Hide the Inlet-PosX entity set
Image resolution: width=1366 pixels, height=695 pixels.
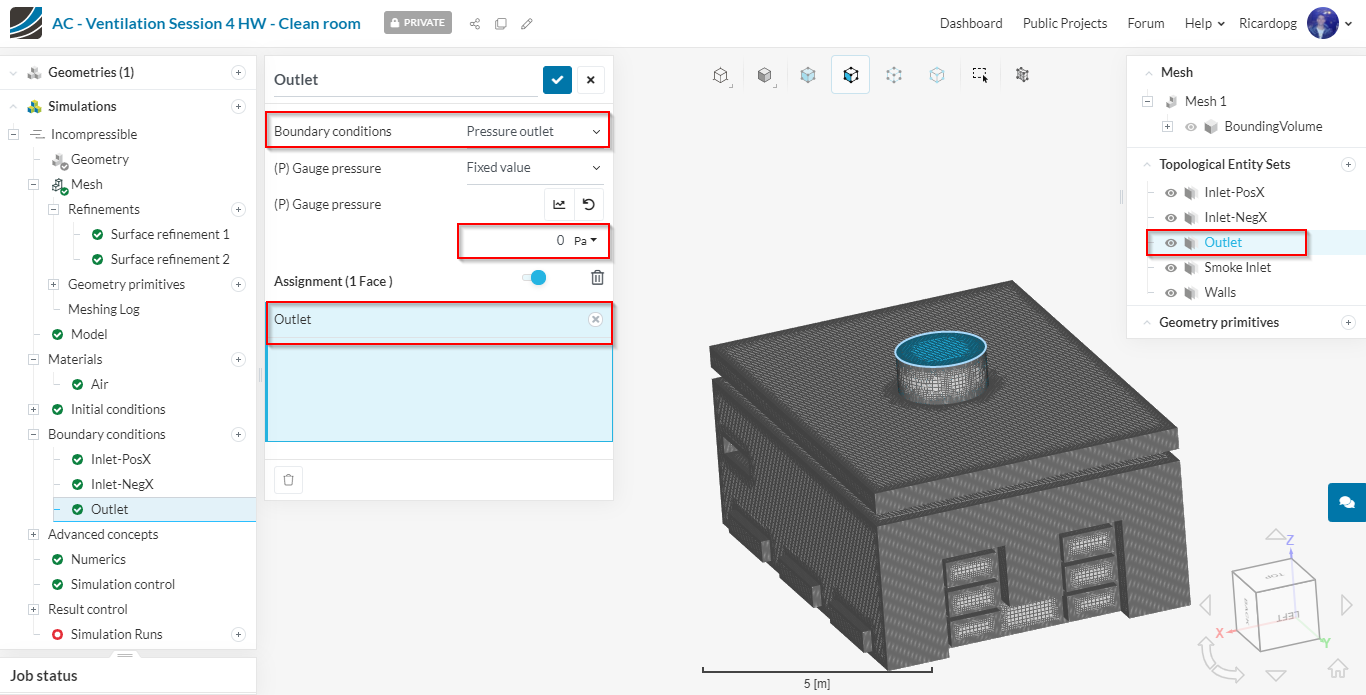pos(1171,192)
